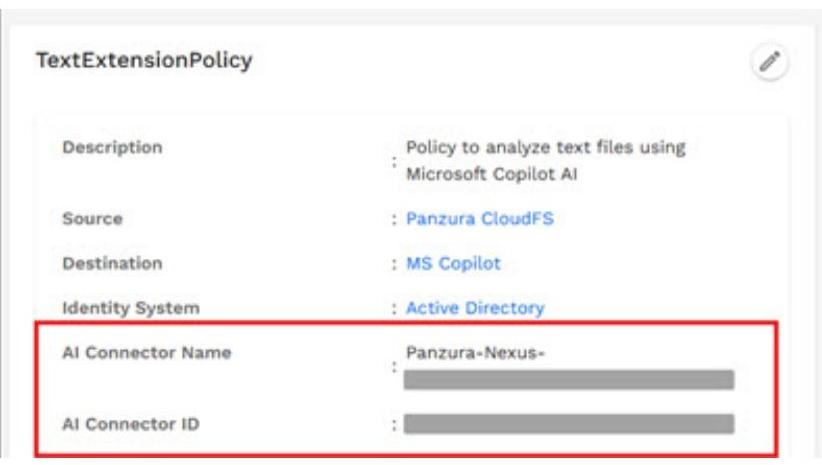The image size is (822, 465).
Task: Click the Identity System field label
Action: coord(131,308)
